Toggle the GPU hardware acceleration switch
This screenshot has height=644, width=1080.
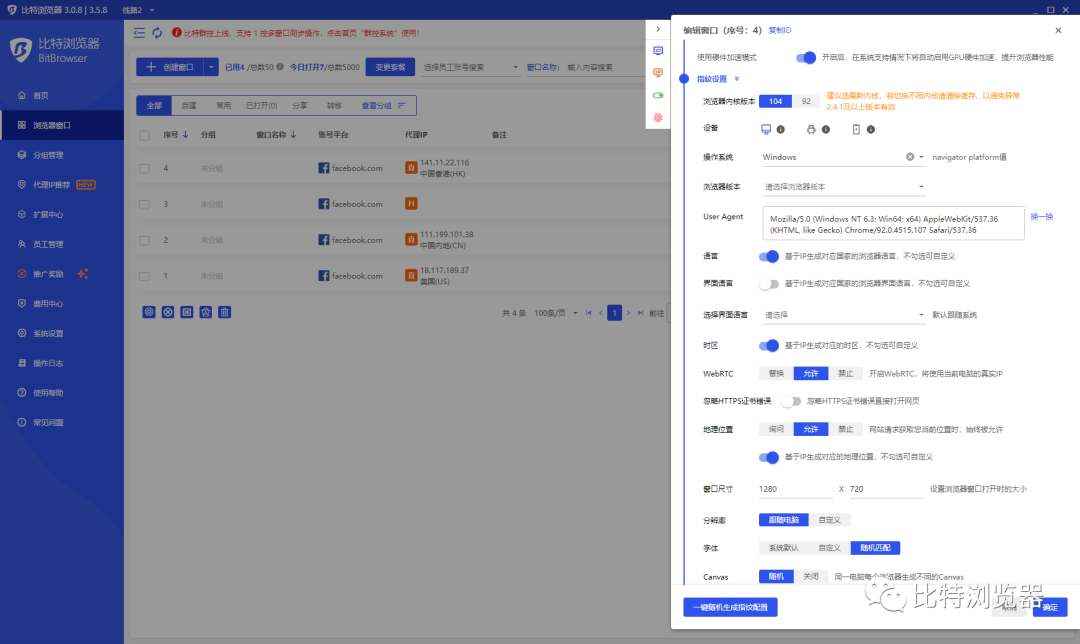tap(805, 58)
